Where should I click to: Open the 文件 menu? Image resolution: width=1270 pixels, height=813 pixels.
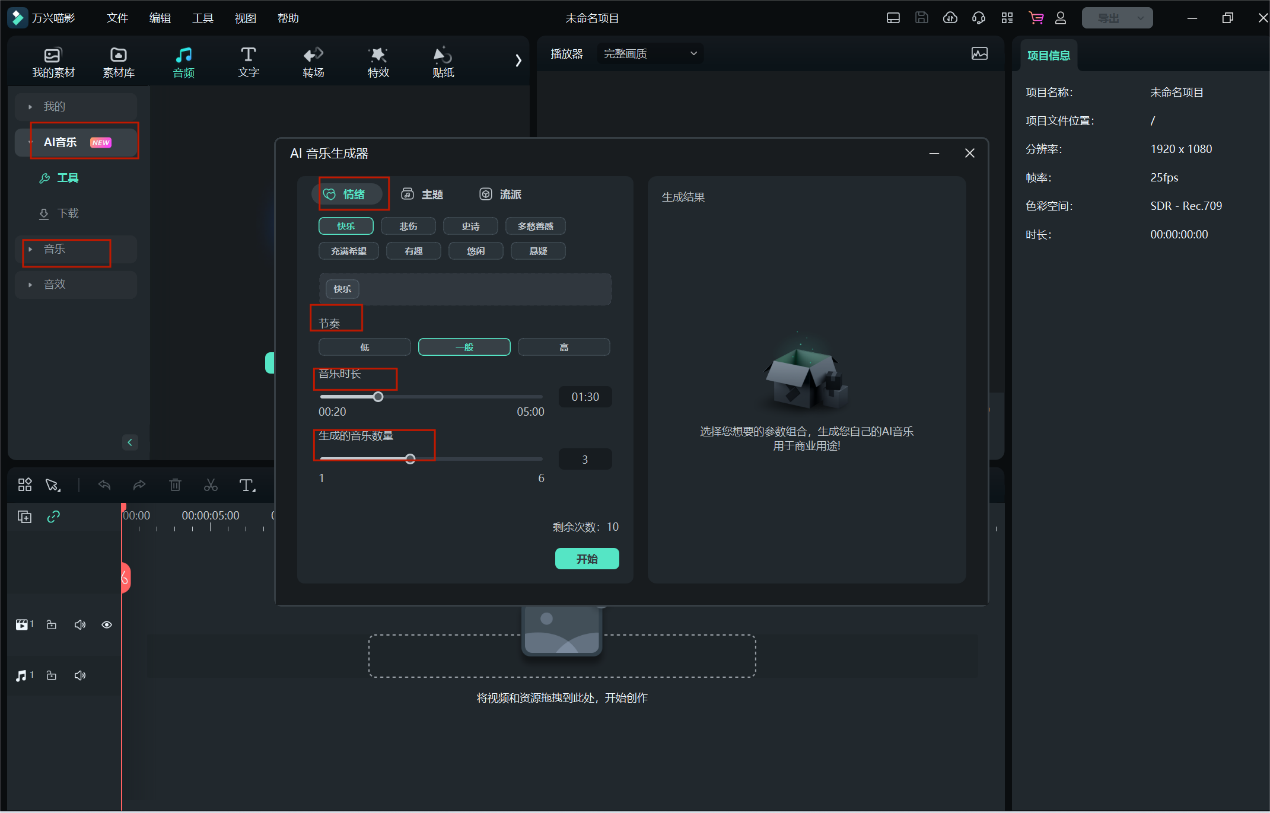[117, 18]
